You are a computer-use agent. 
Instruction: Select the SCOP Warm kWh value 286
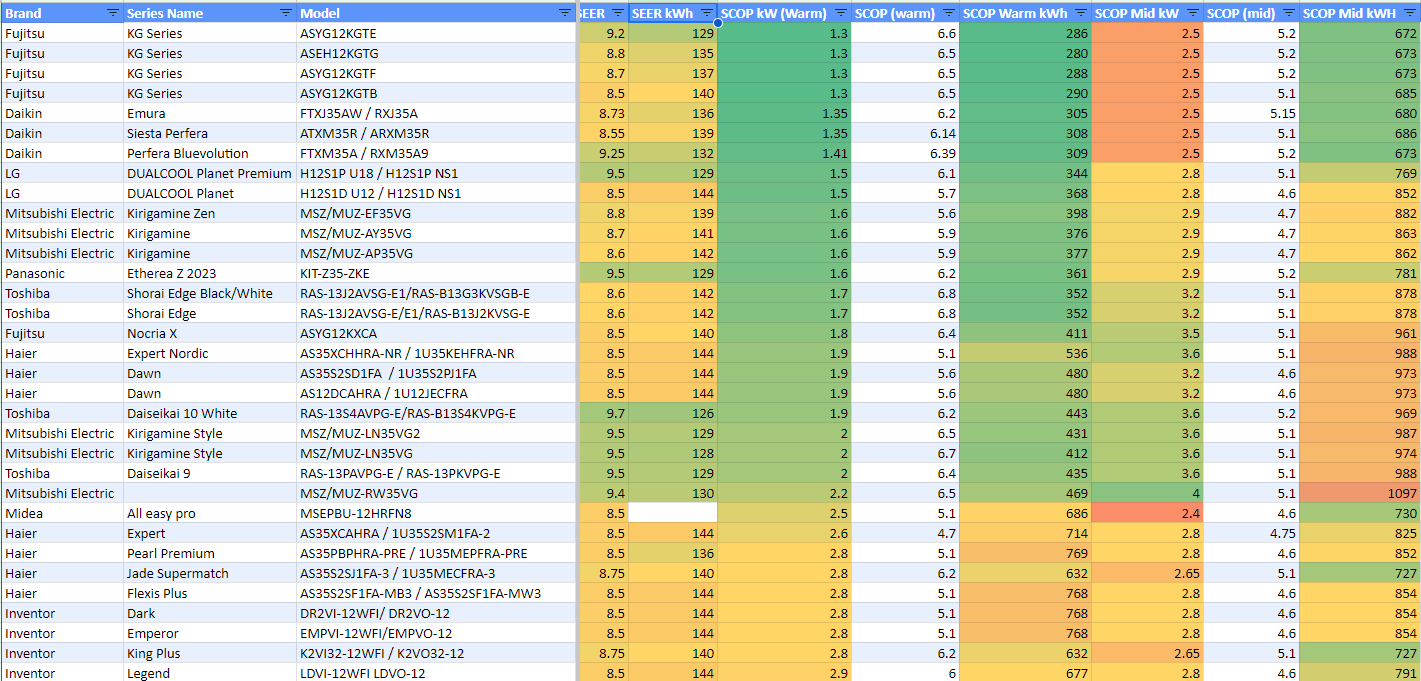pyautogui.click(x=1025, y=33)
